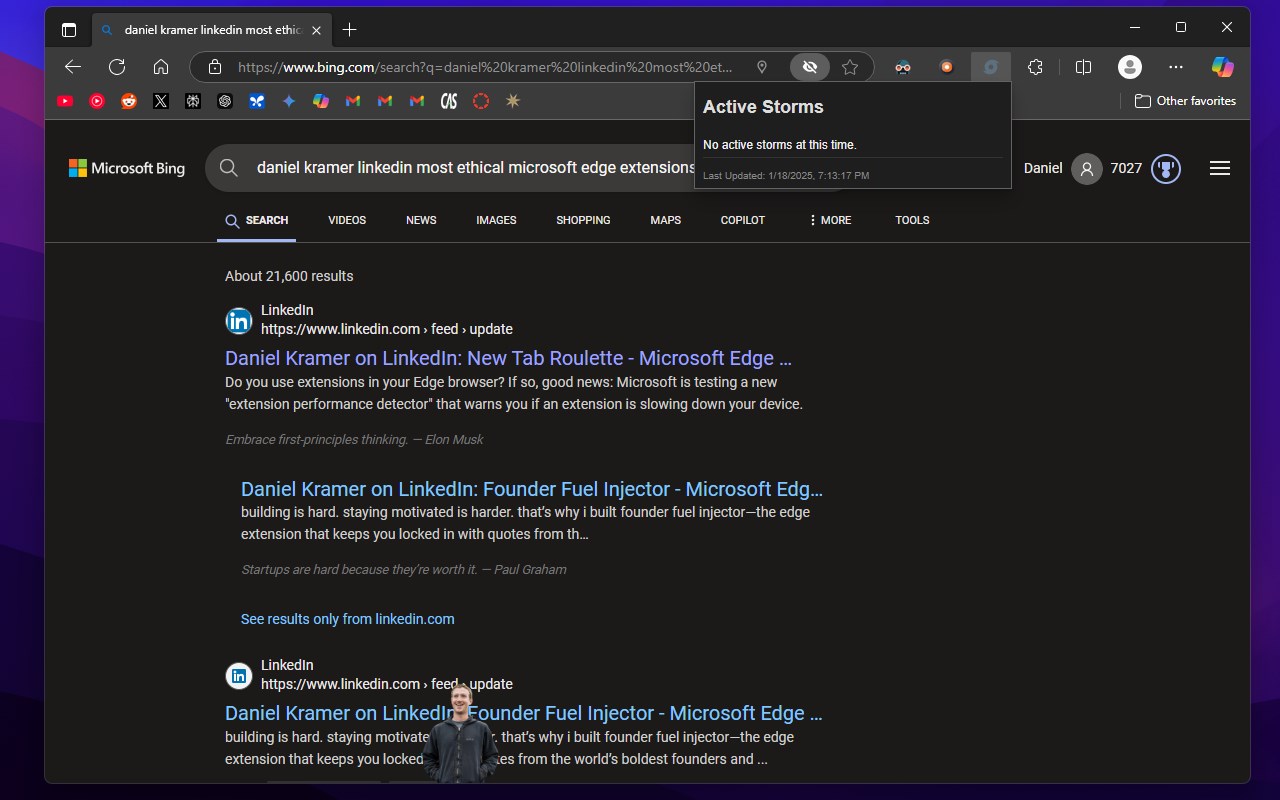Open the Daniel account menu

1062,168
